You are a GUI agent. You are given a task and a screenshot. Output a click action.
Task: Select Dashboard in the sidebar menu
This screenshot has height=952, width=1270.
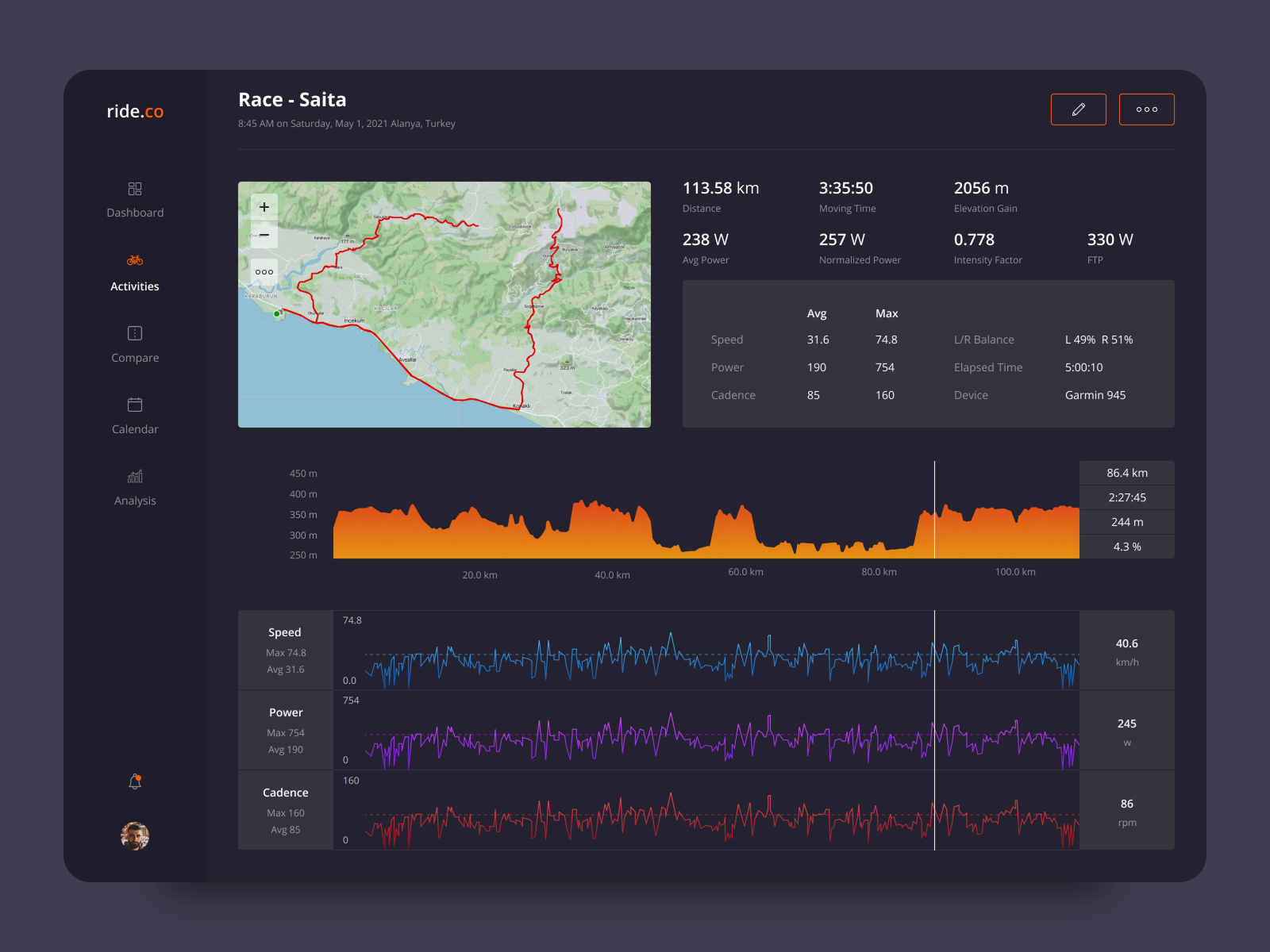tap(135, 212)
